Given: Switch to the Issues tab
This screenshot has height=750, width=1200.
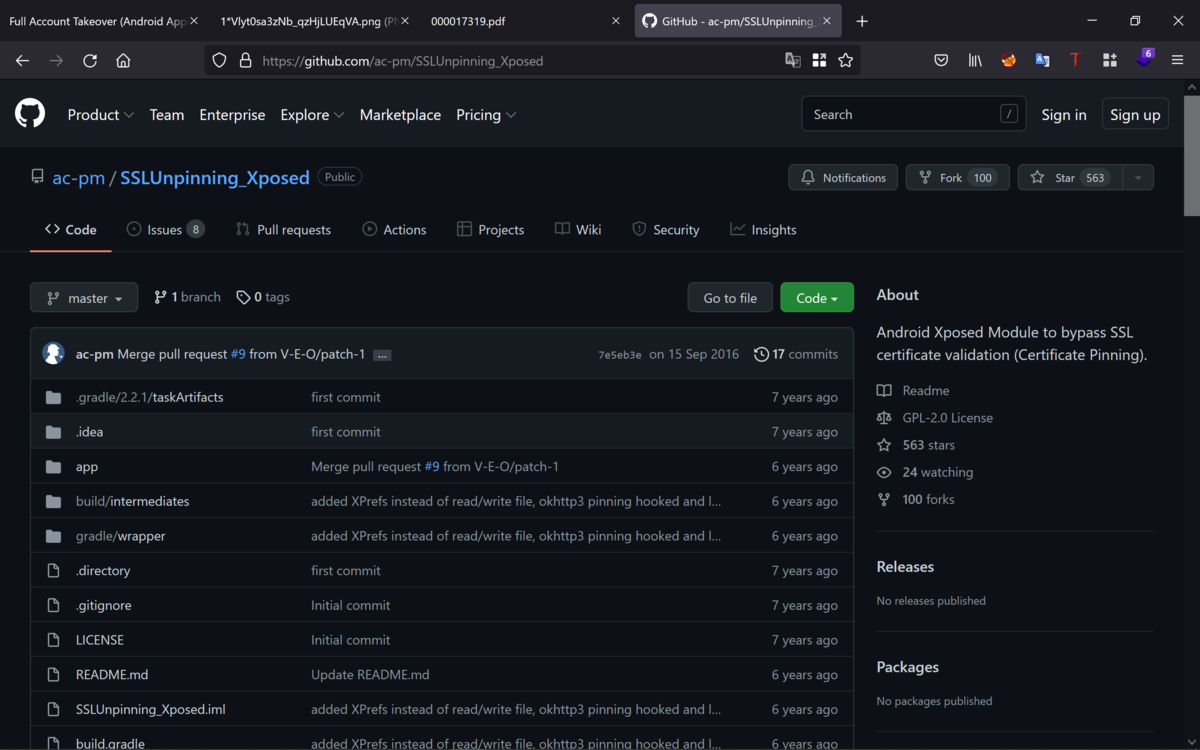Looking at the screenshot, I should [x=165, y=230].
